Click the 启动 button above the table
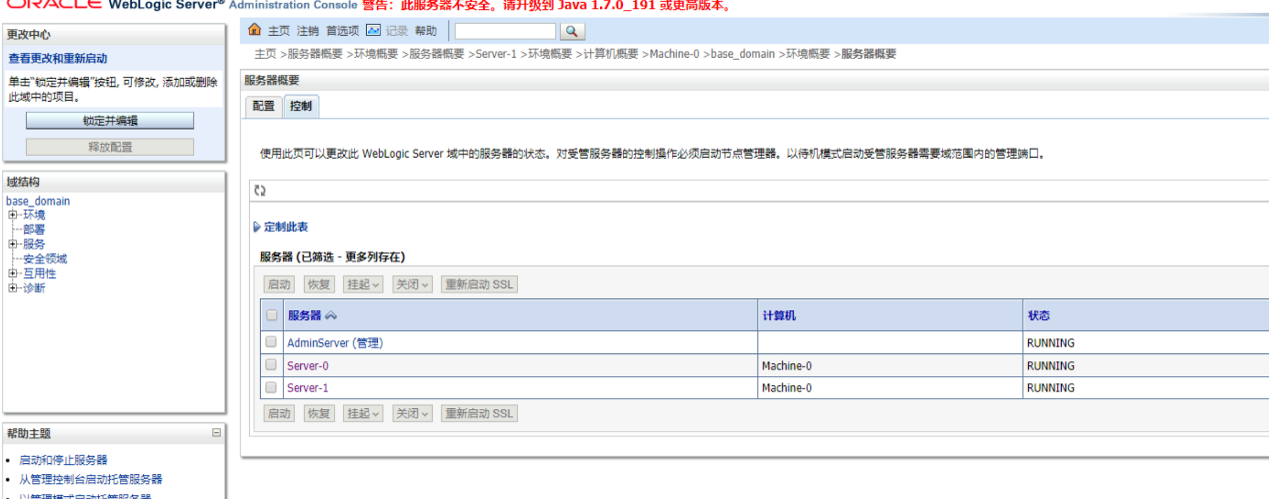Screen dimensions: 1274x504 pyautogui.click(x=279, y=285)
